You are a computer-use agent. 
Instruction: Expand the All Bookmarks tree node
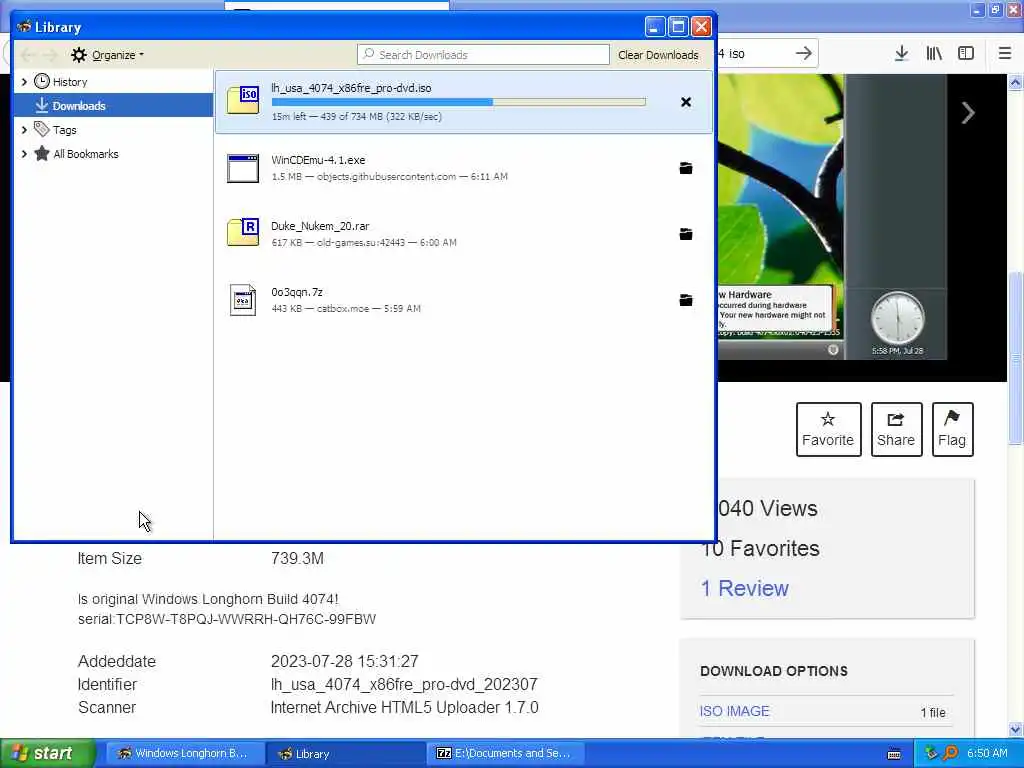[24, 154]
